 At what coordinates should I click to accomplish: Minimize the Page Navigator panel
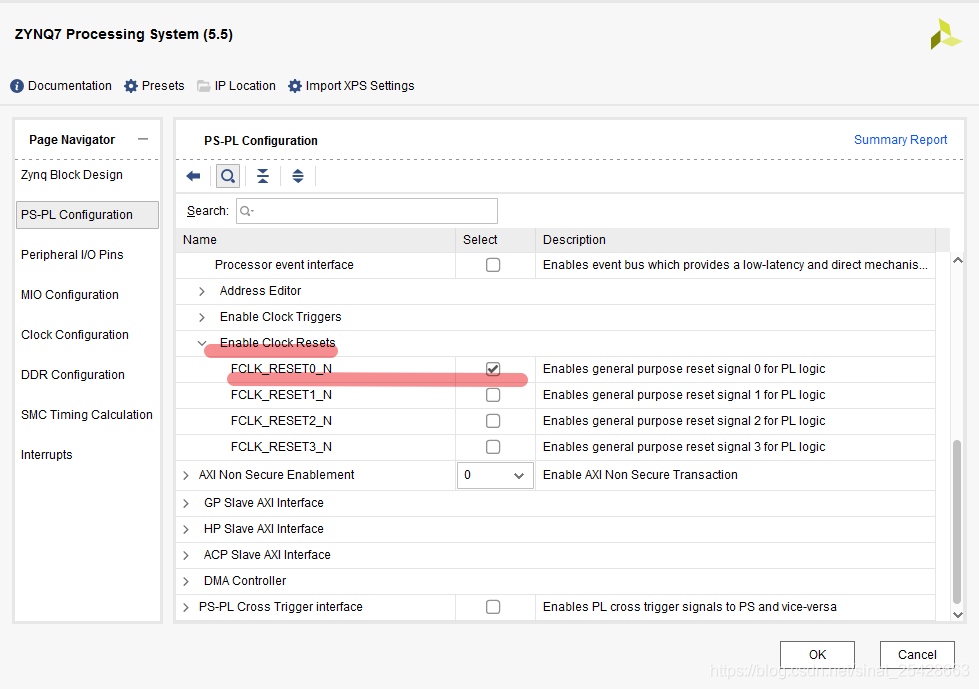(x=143, y=139)
